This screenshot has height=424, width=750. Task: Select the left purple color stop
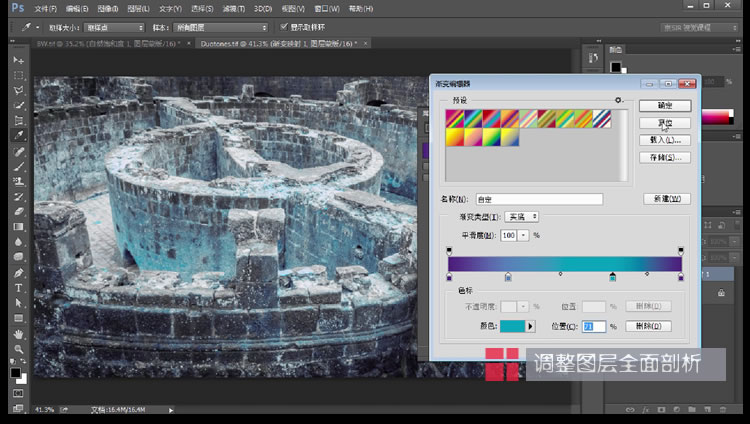(x=449, y=277)
